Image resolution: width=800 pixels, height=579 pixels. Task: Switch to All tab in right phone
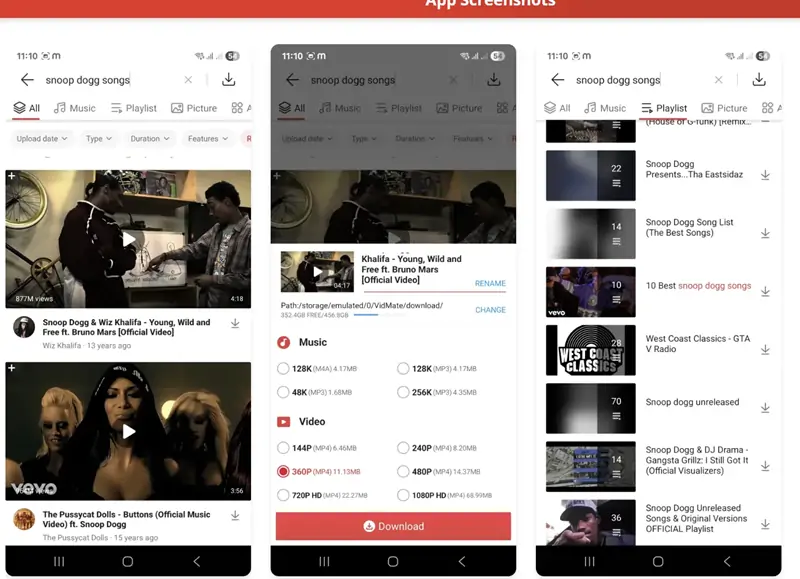pyautogui.click(x=557, y=108)
